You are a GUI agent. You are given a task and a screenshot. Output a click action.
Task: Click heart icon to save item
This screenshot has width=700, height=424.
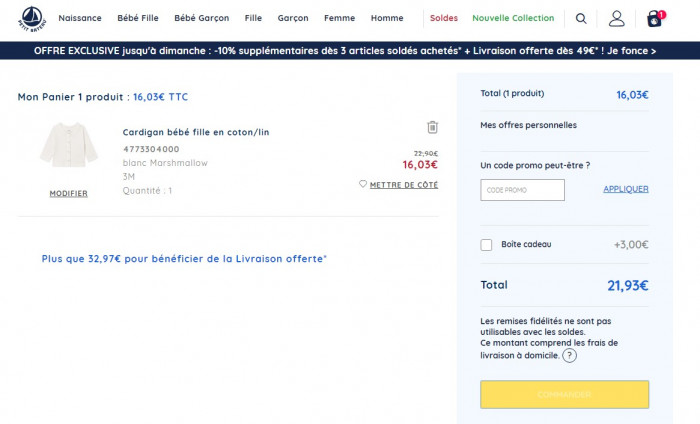tap(363, 184)
